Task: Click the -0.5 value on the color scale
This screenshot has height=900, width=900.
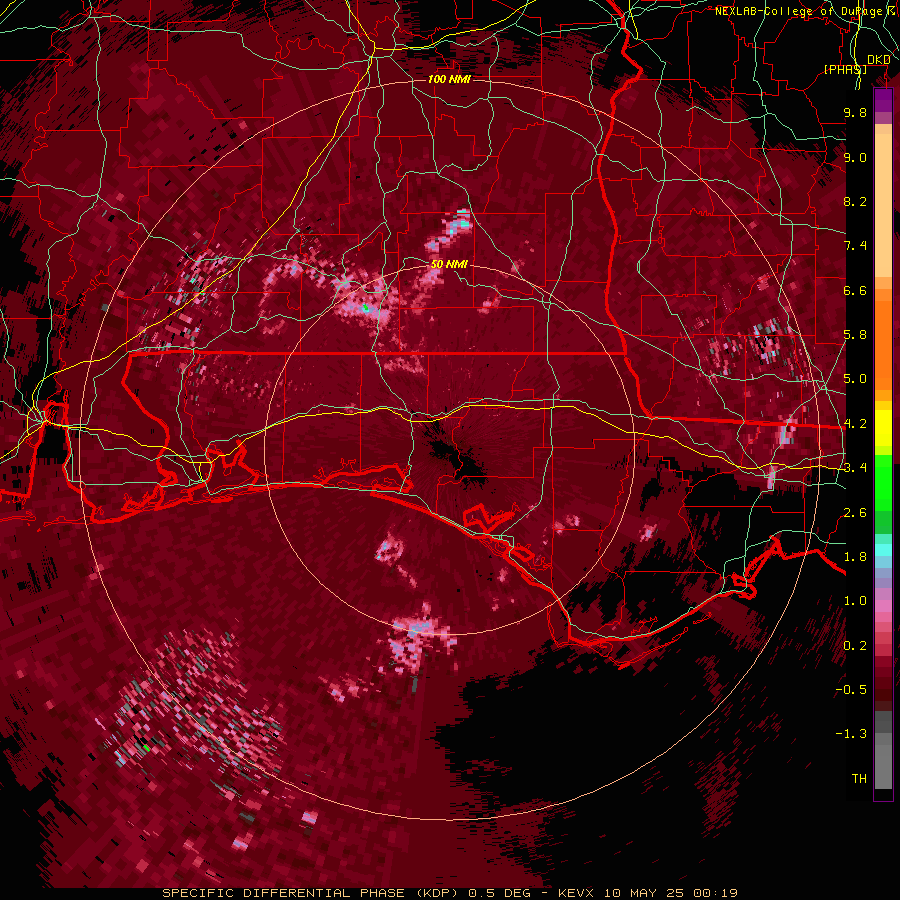Action: [x=851, y=690]
